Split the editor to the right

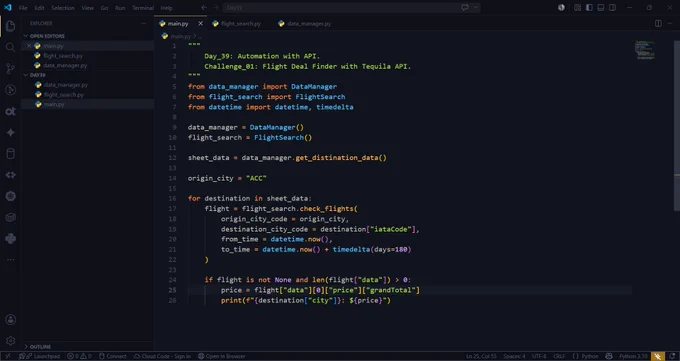658,23
